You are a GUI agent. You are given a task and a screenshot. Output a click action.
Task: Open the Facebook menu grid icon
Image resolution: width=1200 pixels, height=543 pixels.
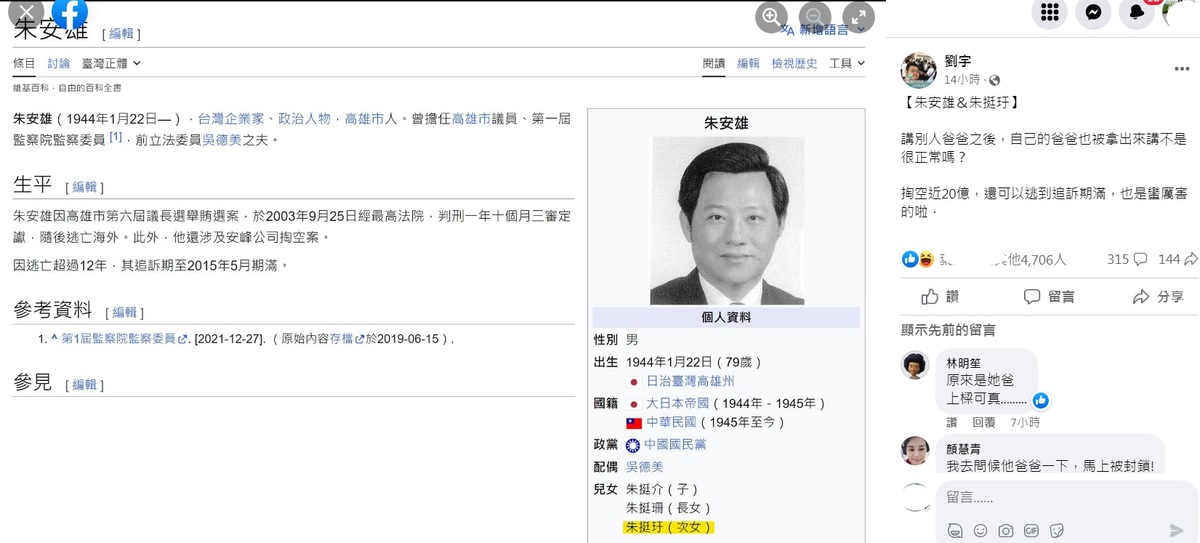1050,13
